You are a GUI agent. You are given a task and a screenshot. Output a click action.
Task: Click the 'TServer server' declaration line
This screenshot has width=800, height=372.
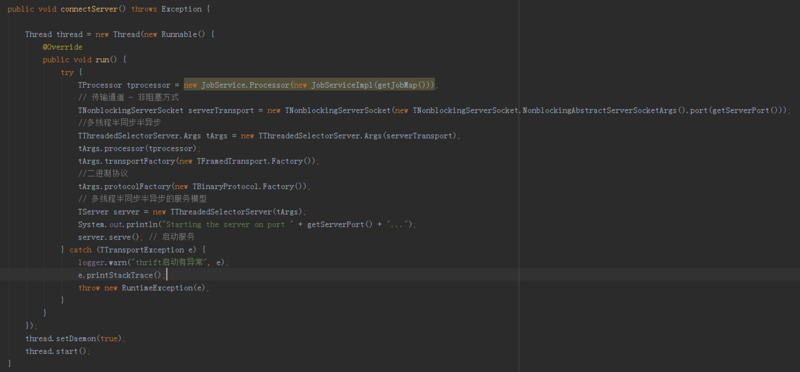[192, 212]
